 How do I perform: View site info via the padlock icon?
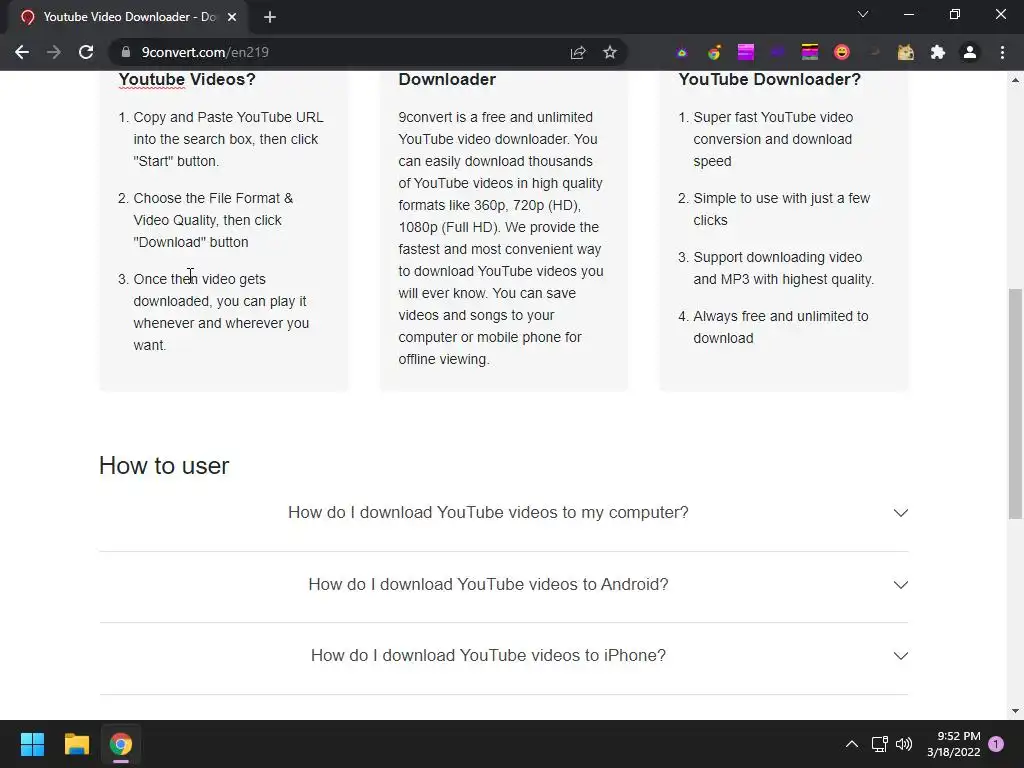[126, 52]
